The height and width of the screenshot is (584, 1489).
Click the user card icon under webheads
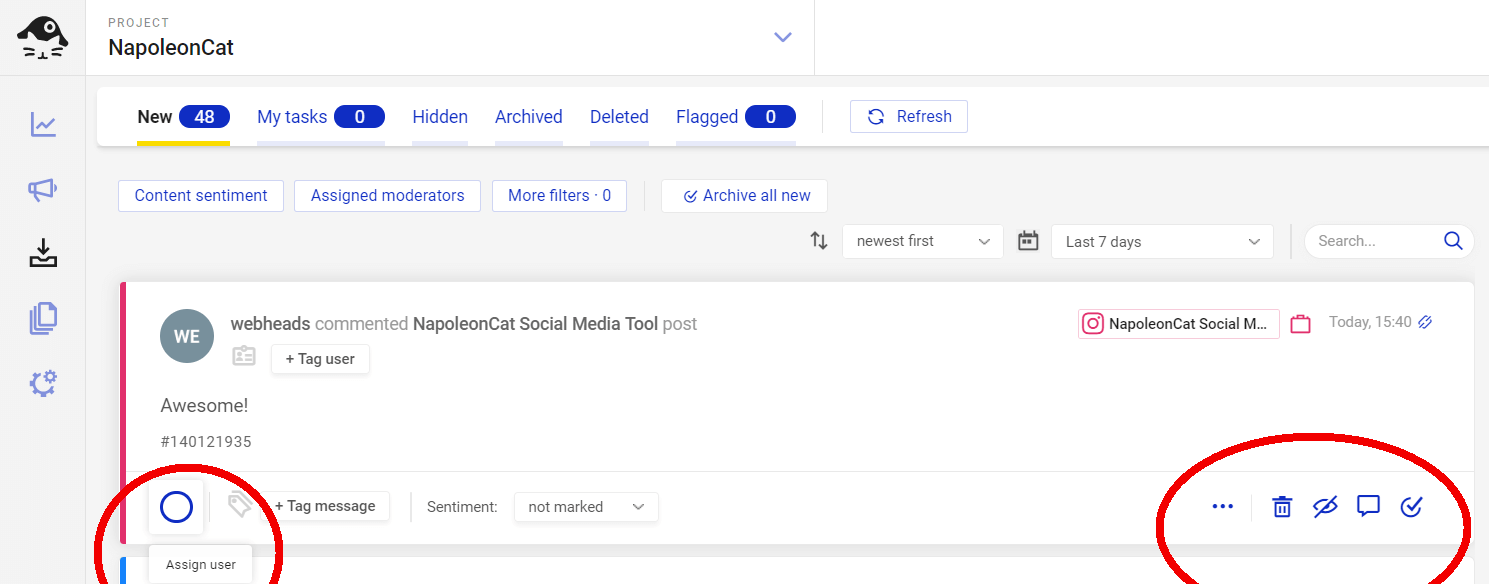click(x=244, y=357)
